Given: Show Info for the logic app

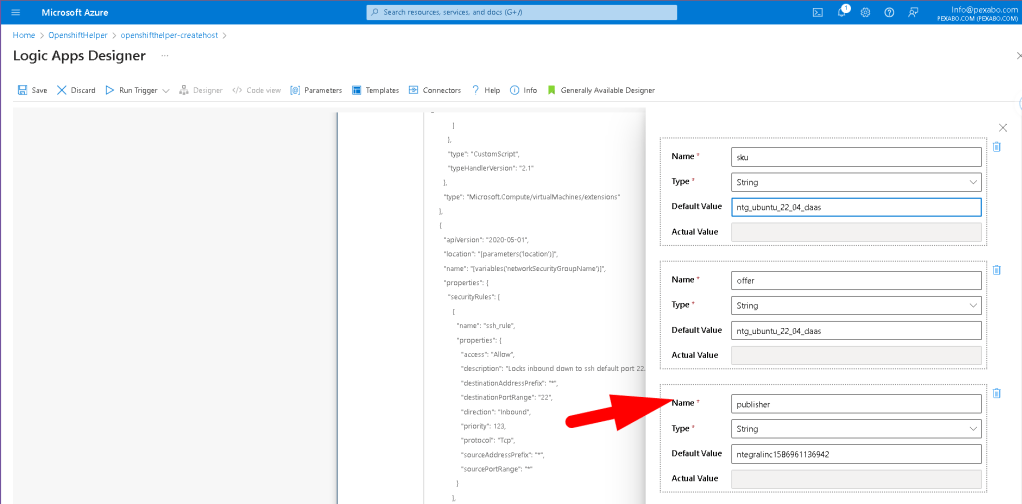Looking at the screenshot, I should pos(523,90).
